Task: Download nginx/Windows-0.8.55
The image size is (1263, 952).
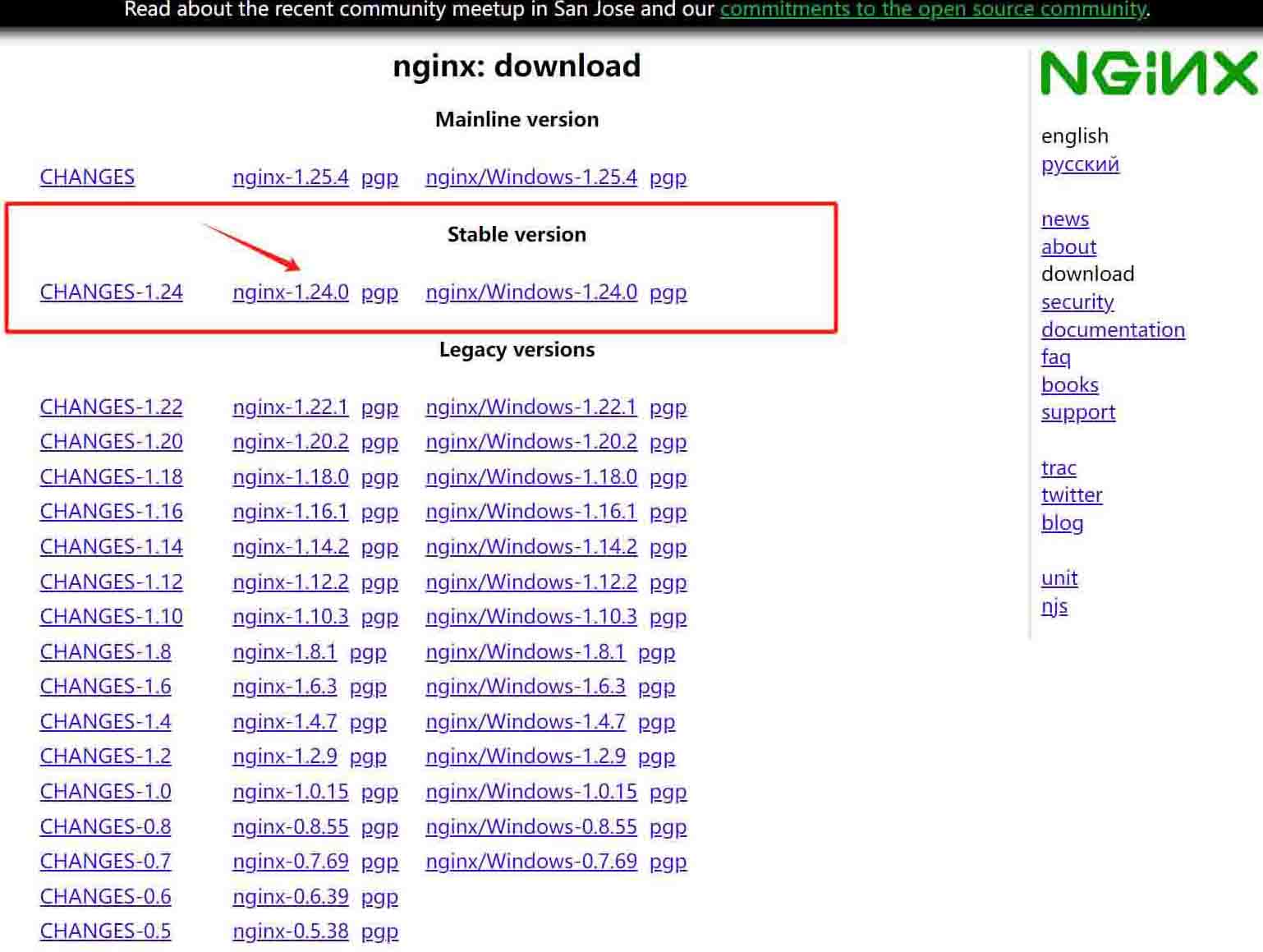Action: [531, 827]
